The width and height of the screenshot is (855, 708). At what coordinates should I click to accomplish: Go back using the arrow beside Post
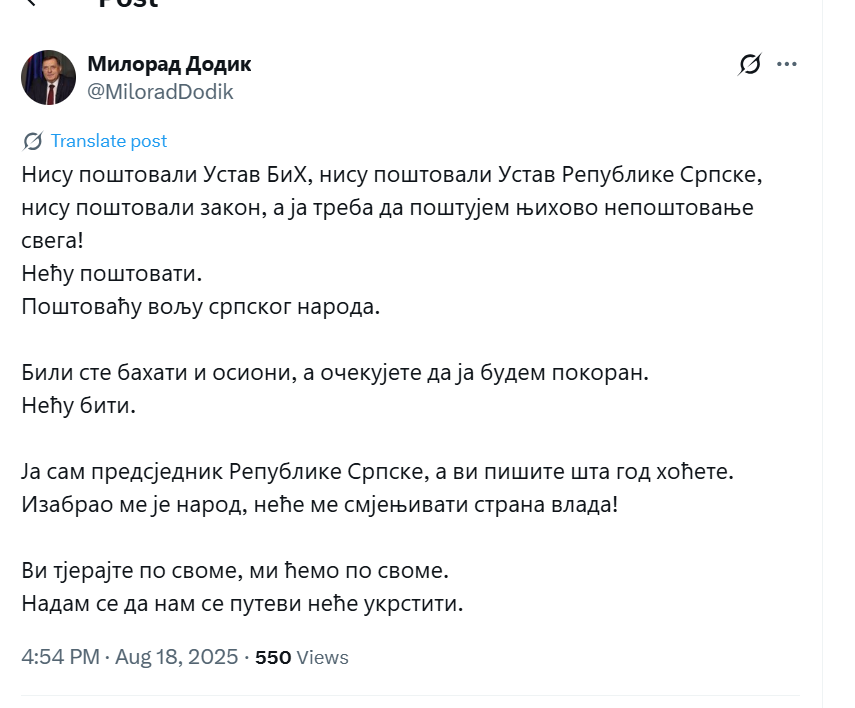(x=30, y=3)
